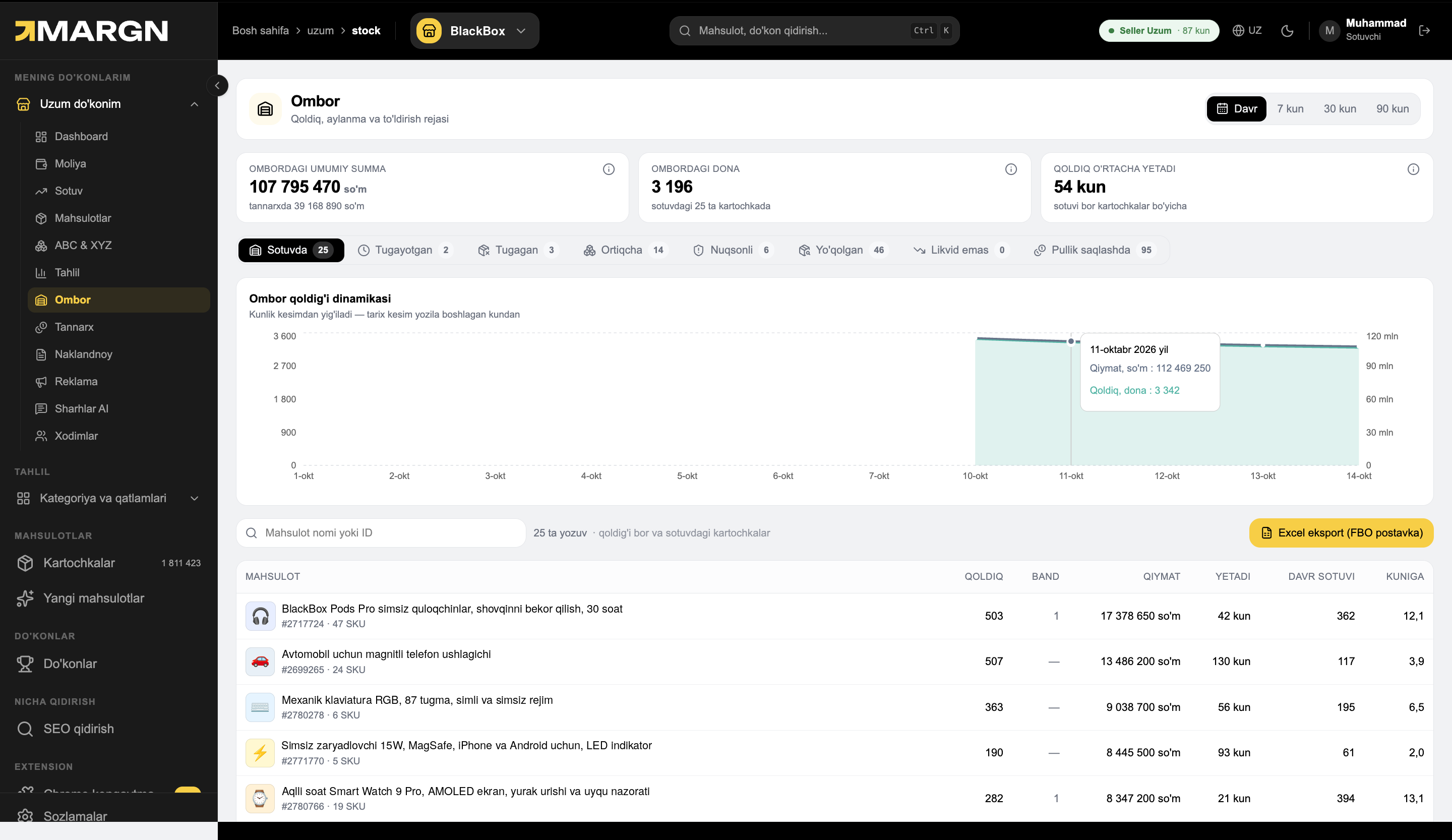Screen dimensions: 1452x840
Task: Open Tannarx in the sidebar
Action: tap(118, 327)
